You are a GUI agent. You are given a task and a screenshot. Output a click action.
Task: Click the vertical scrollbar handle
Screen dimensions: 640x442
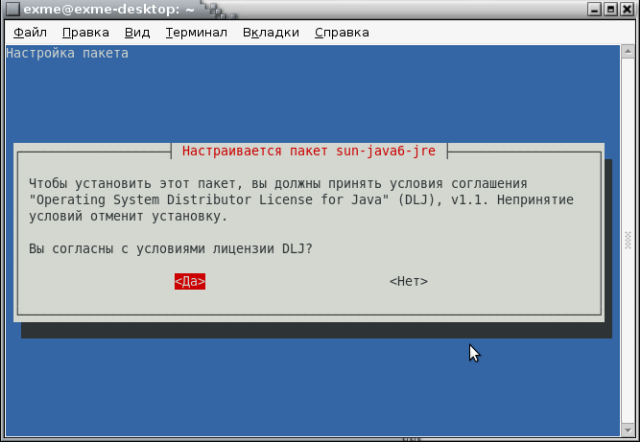coord(628,241)
